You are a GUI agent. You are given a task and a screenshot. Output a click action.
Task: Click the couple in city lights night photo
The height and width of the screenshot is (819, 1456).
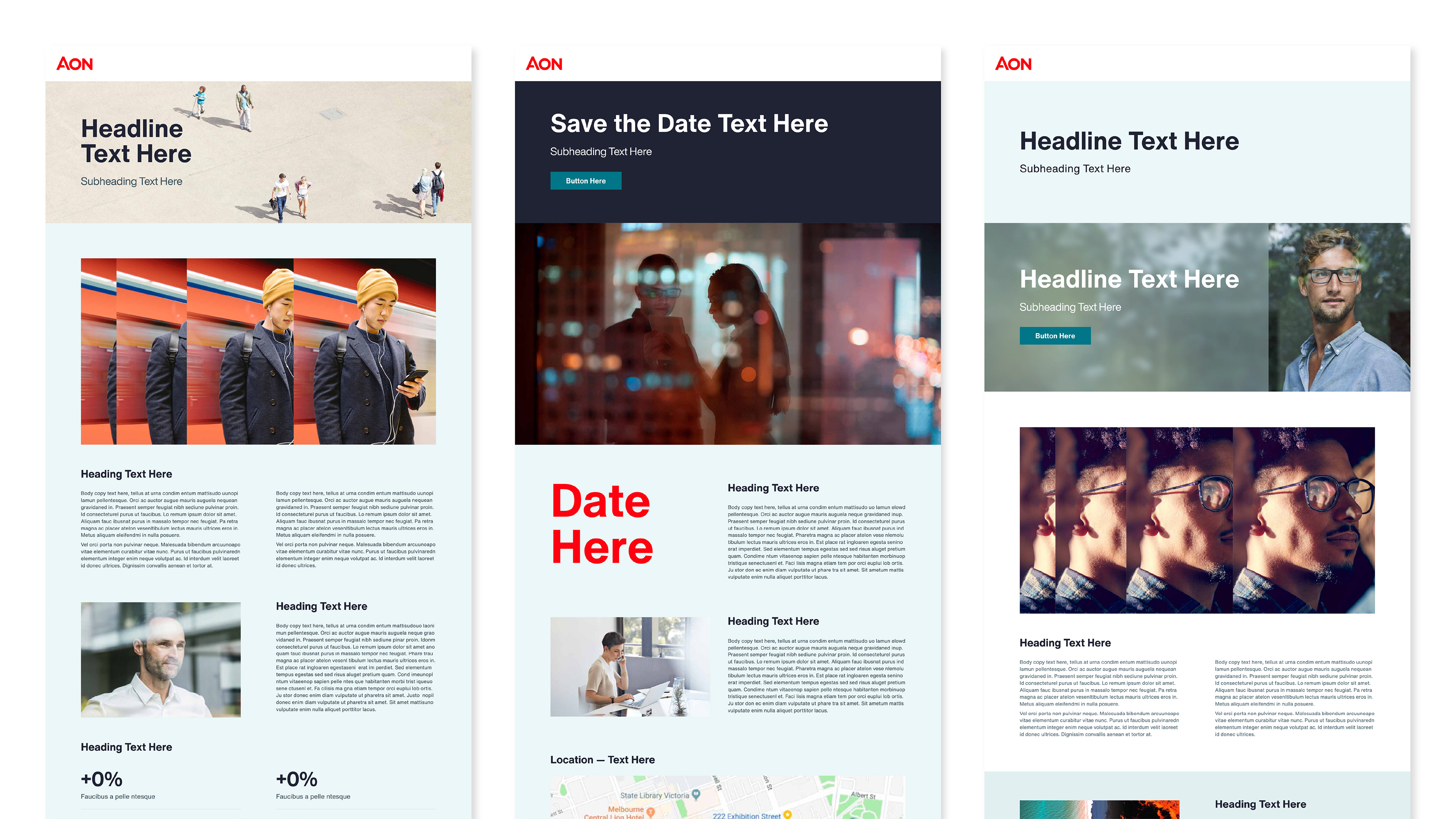click(728, 334)
